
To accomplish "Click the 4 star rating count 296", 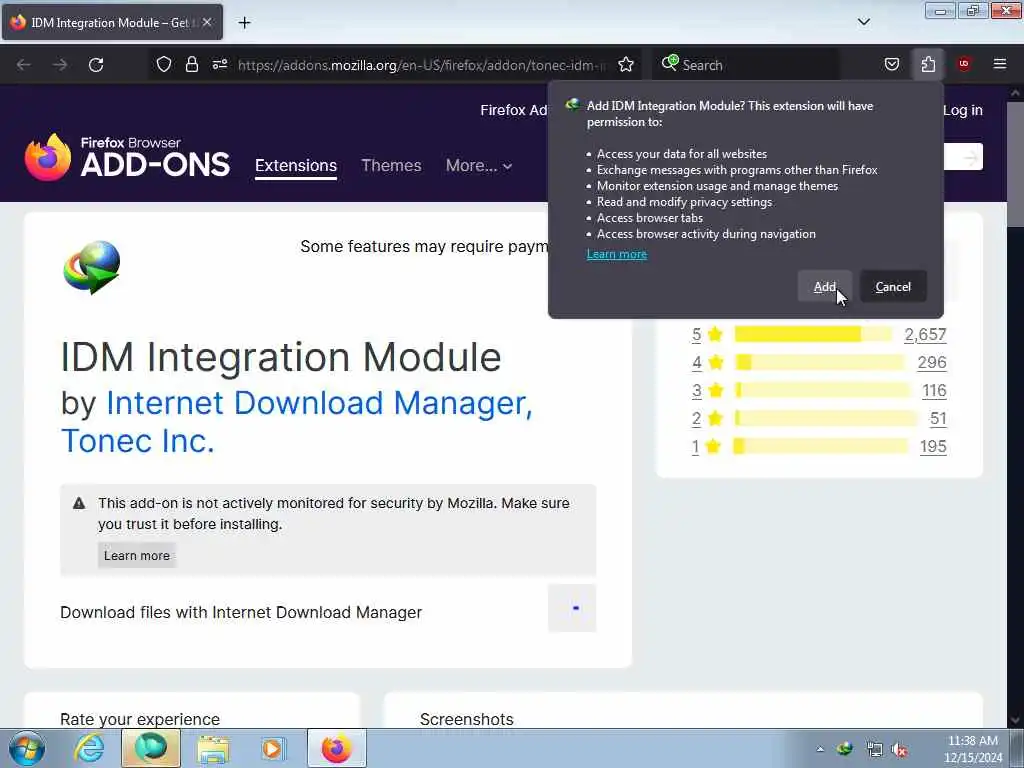I will [x=931, y=362].
